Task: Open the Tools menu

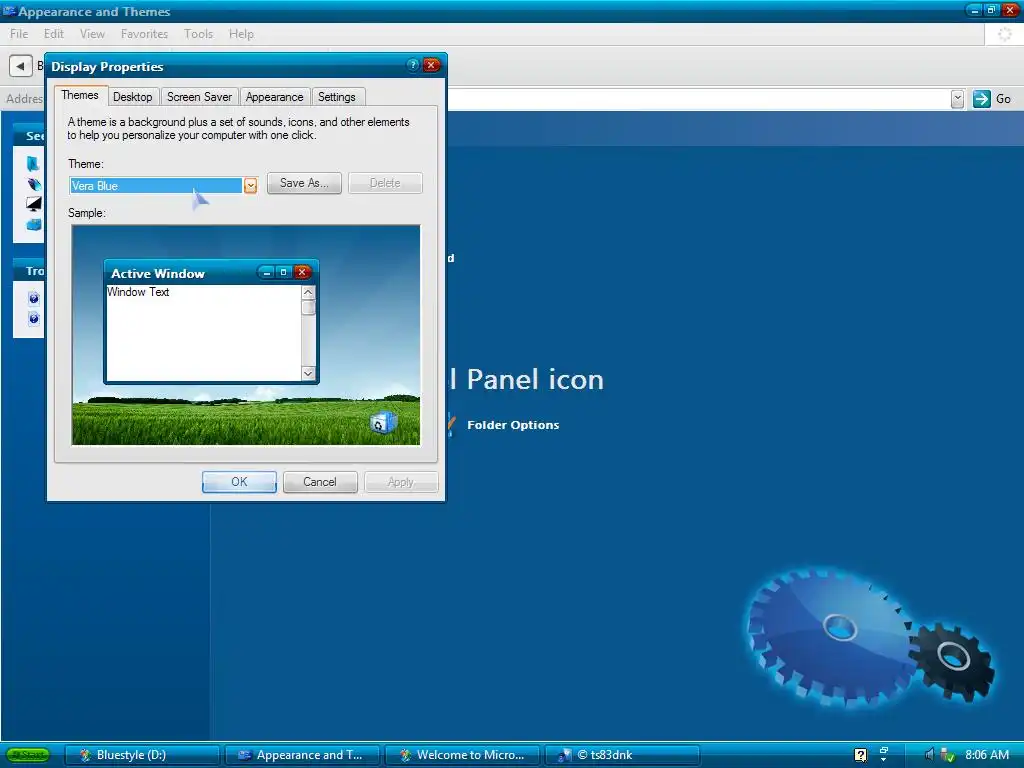Action: pyautogui.click(x=199, y=34)
